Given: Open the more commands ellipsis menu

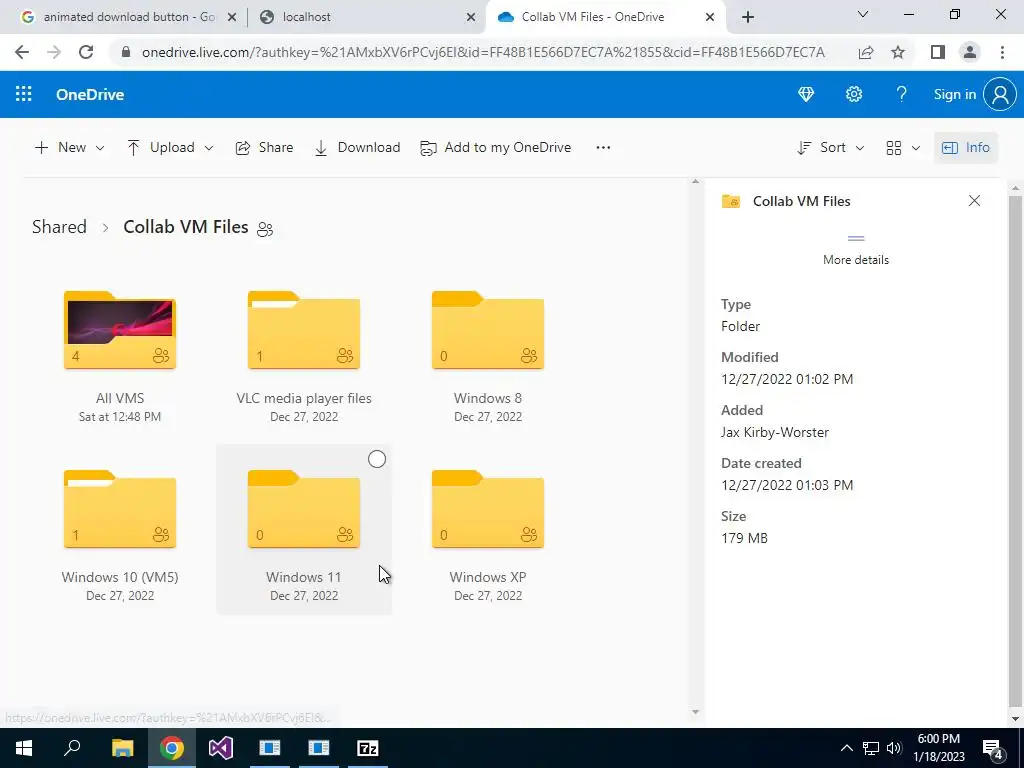Looking at the screenshot, I should point(603,148).
